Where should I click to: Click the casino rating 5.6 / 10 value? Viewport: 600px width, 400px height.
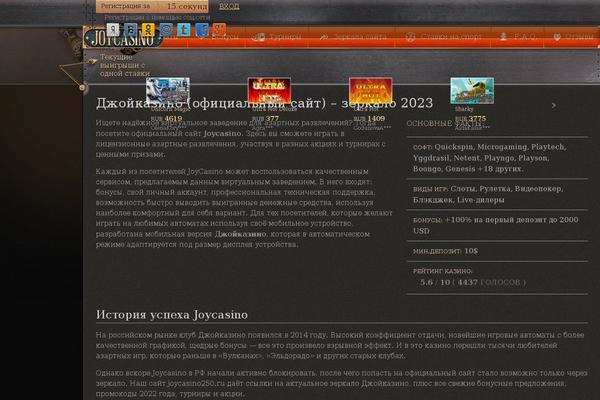(435, 282)
